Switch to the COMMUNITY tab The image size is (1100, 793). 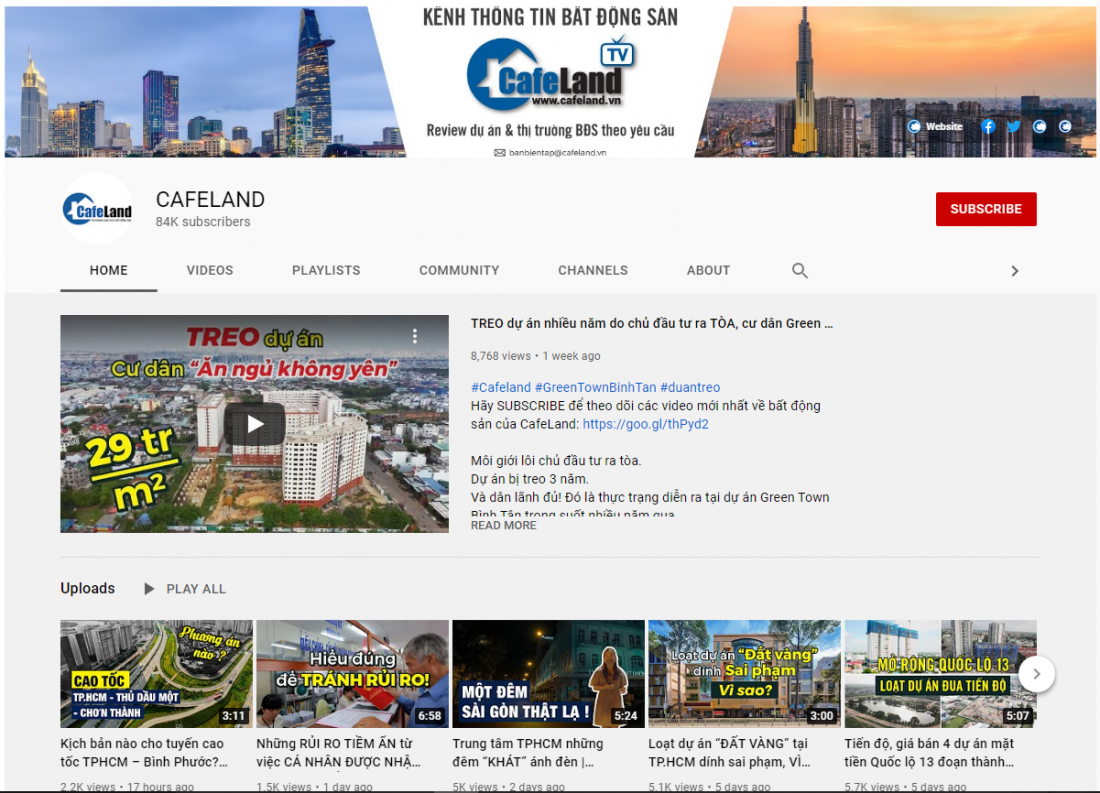pos(460,270)
